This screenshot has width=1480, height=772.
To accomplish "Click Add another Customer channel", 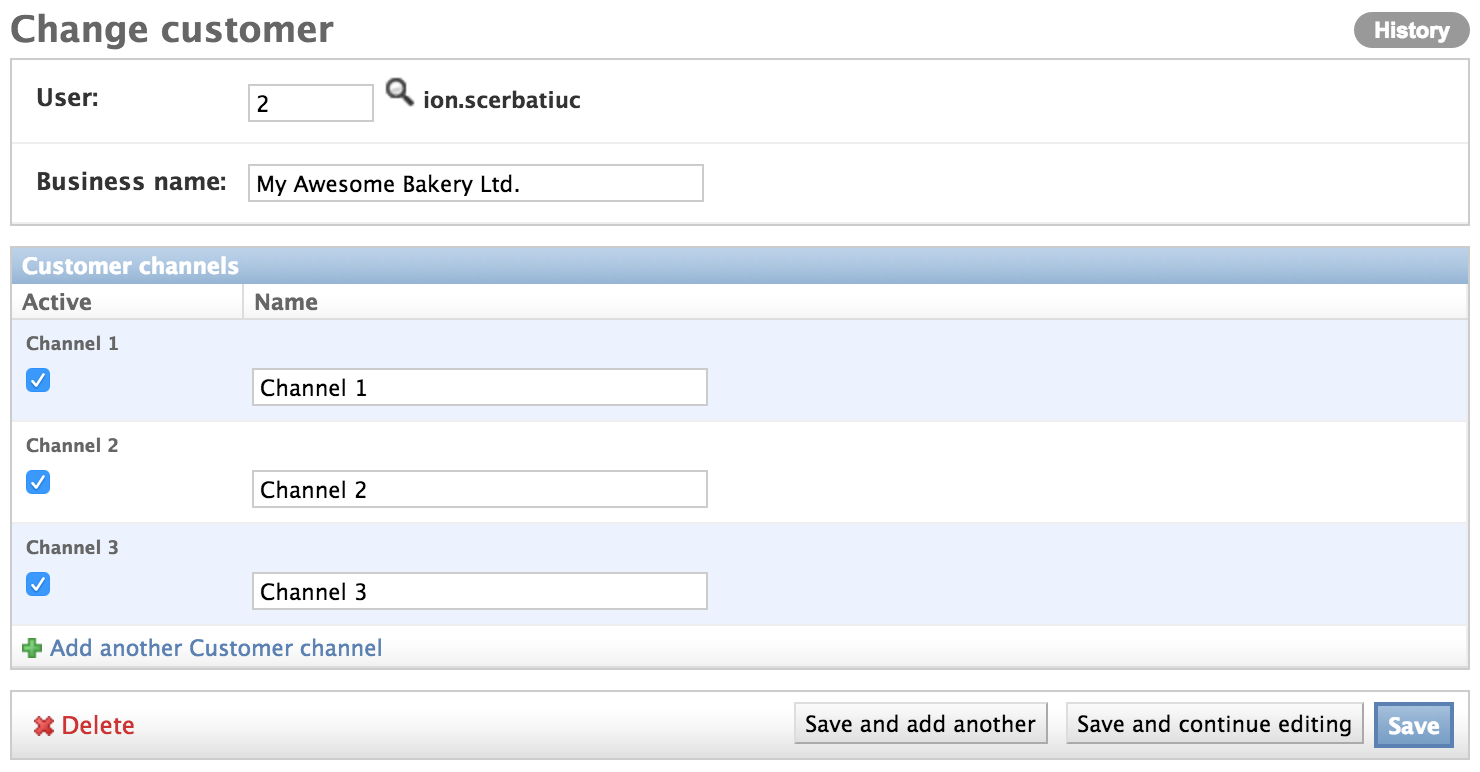I will pos(215,648).
